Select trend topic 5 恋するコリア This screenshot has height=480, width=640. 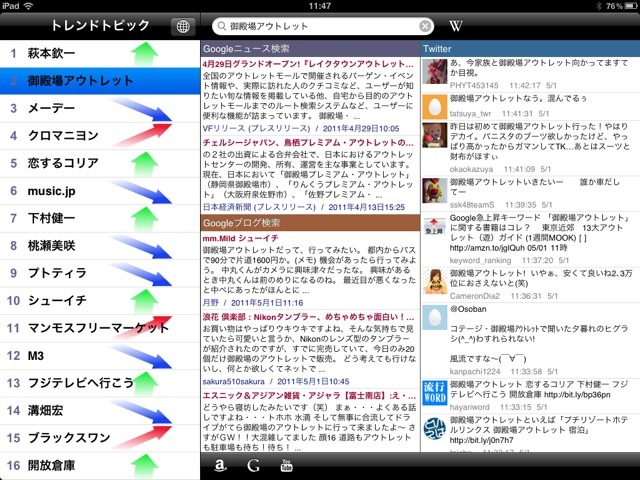tap(100, 163)
